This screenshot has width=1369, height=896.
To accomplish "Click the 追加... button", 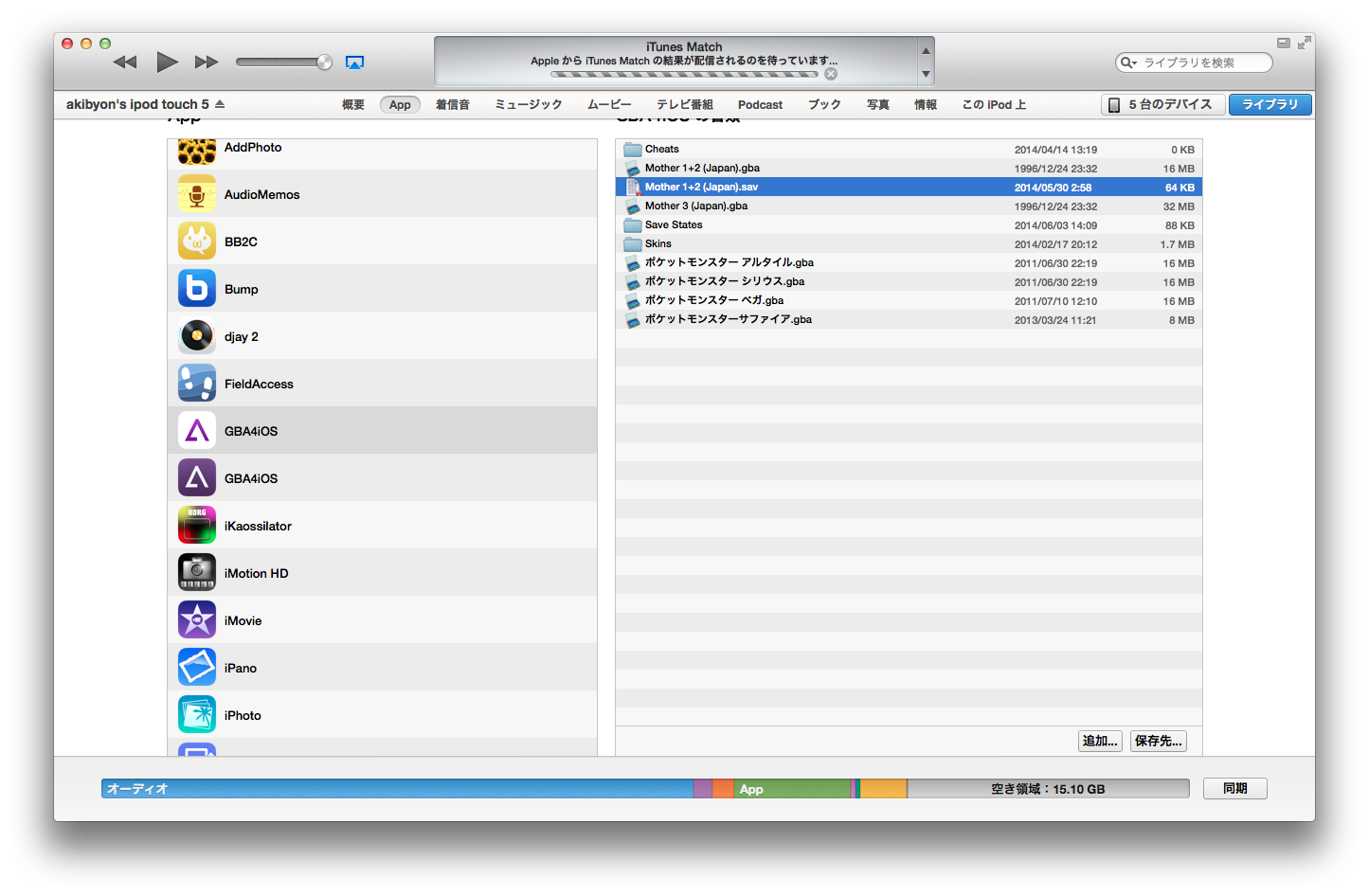I will pos(1100,741).
